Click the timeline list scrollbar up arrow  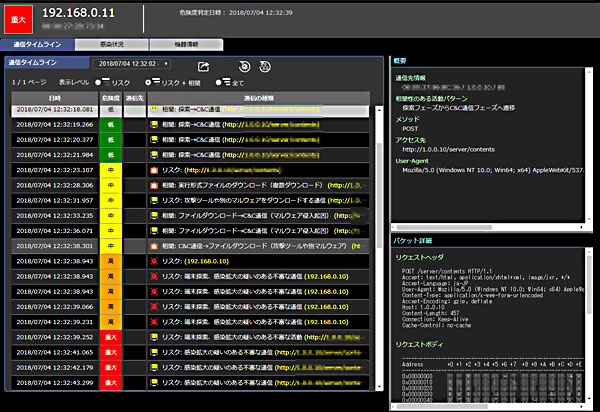[379, 110]
